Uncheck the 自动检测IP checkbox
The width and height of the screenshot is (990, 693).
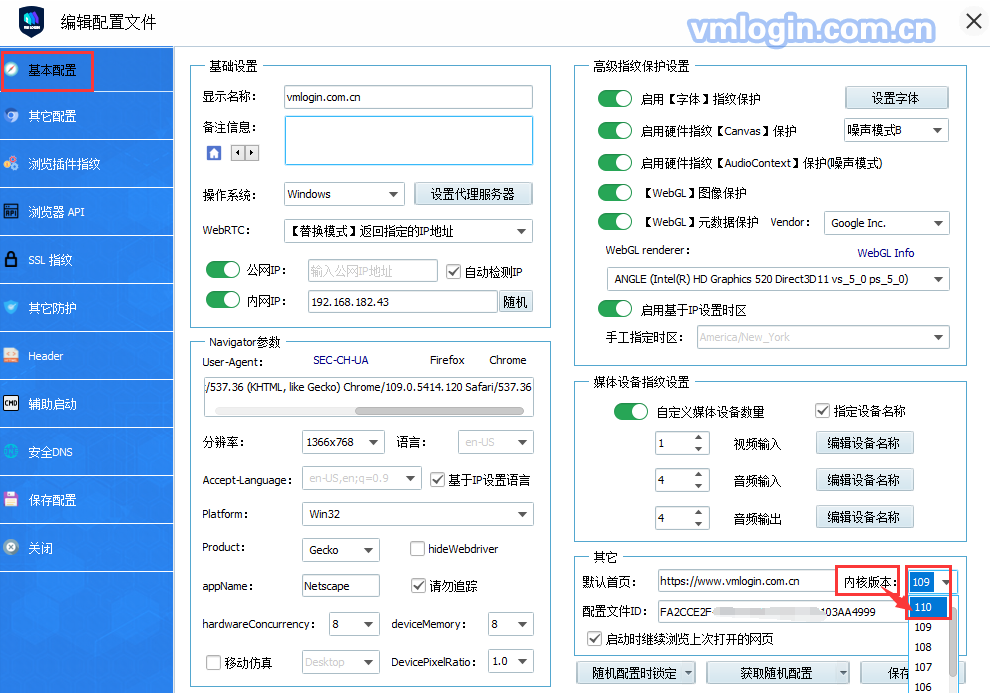tap(453, 271)
